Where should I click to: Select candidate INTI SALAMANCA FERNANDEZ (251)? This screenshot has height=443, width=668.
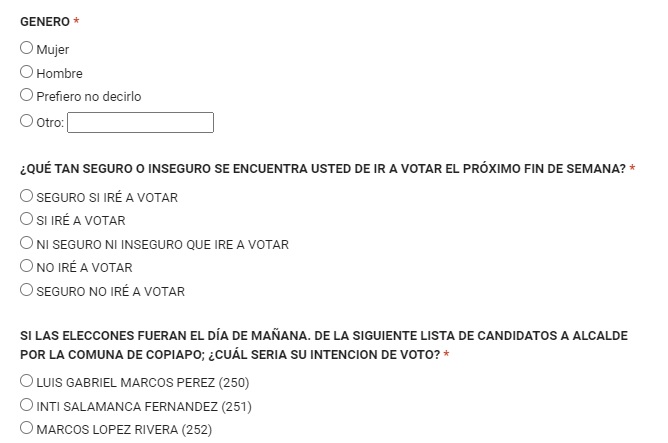[26, 405]
